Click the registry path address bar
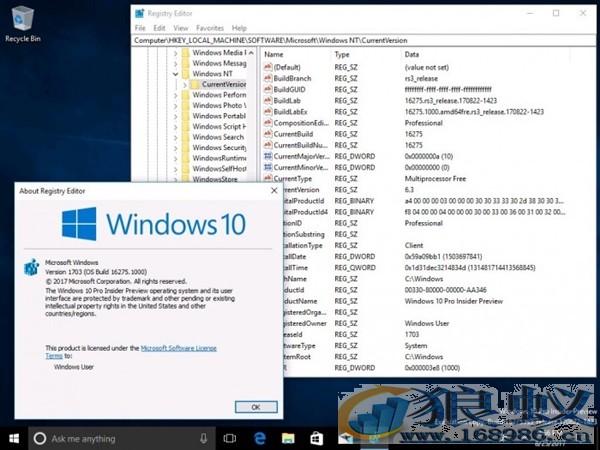 (363, 40)
